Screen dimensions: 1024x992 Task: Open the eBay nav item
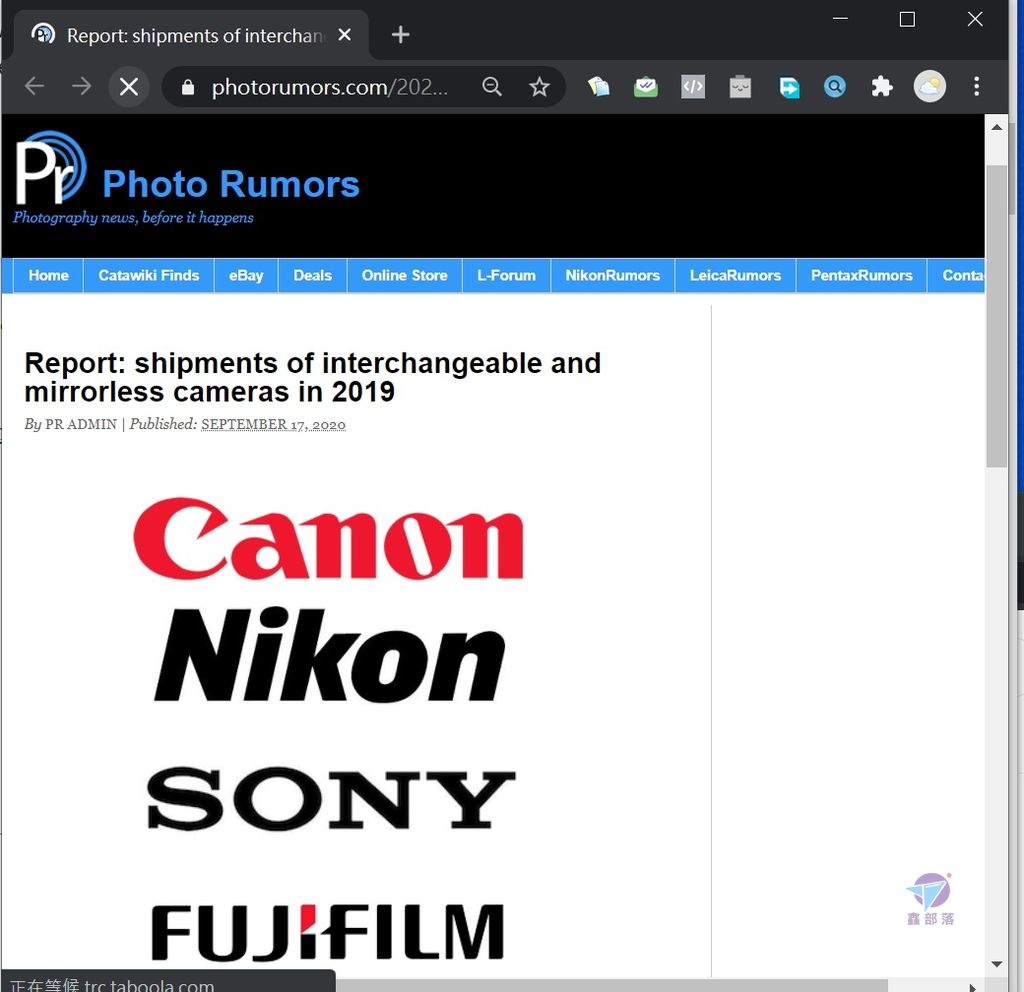pos(246,276)
